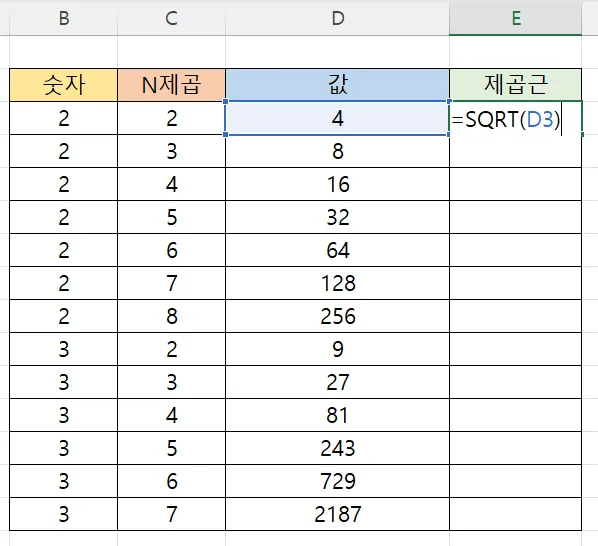Viewport: 598px width, 546px height.
Task: Click the 제곱근 header cell
Action: coord(516,85)
